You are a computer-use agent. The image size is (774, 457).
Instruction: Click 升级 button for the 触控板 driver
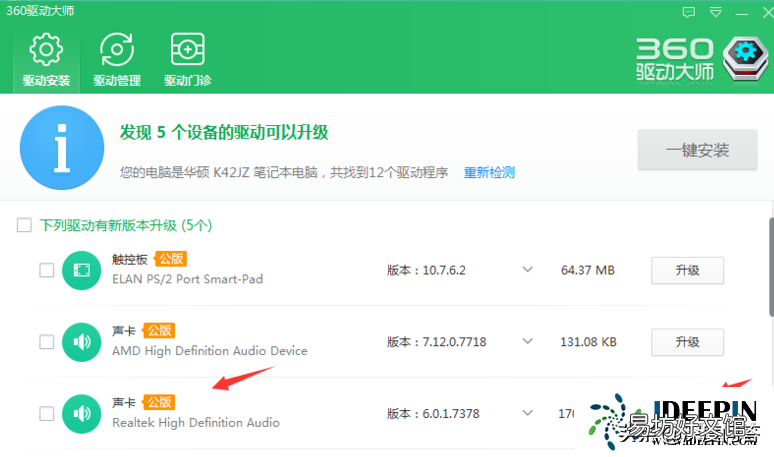pyautogui.click(x=687, y=270)
